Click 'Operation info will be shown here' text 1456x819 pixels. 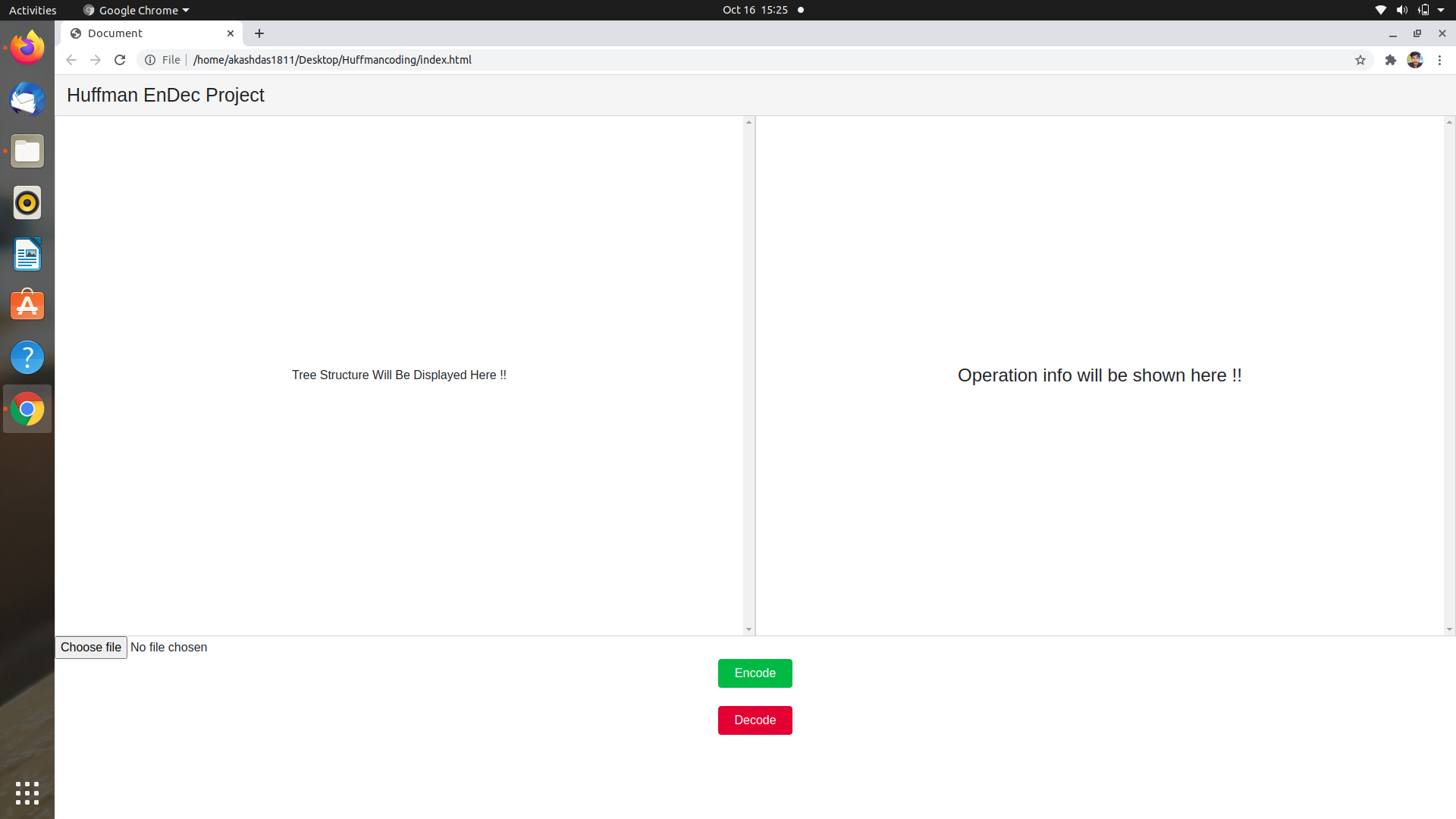[1100, 375]
